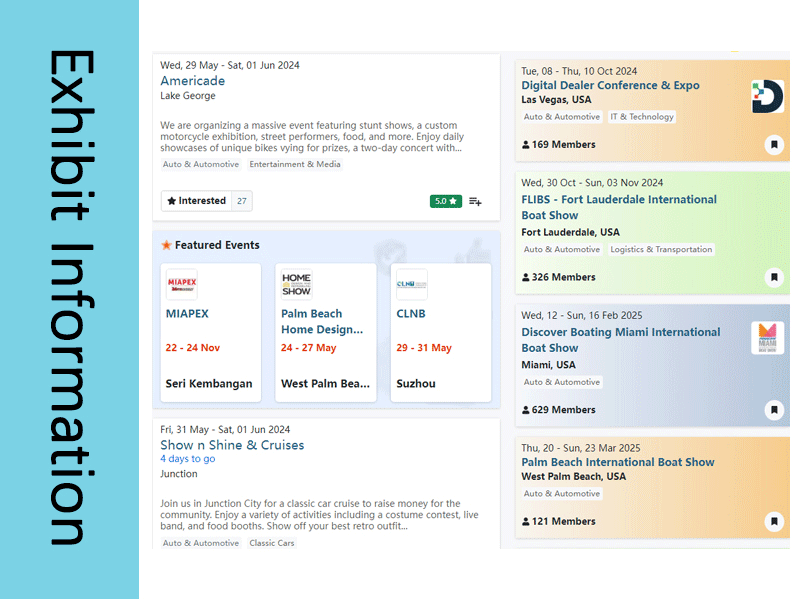Mark Americade as Interested
The width and height of the screenshot is (800, 600).
(x=196, y=201)
